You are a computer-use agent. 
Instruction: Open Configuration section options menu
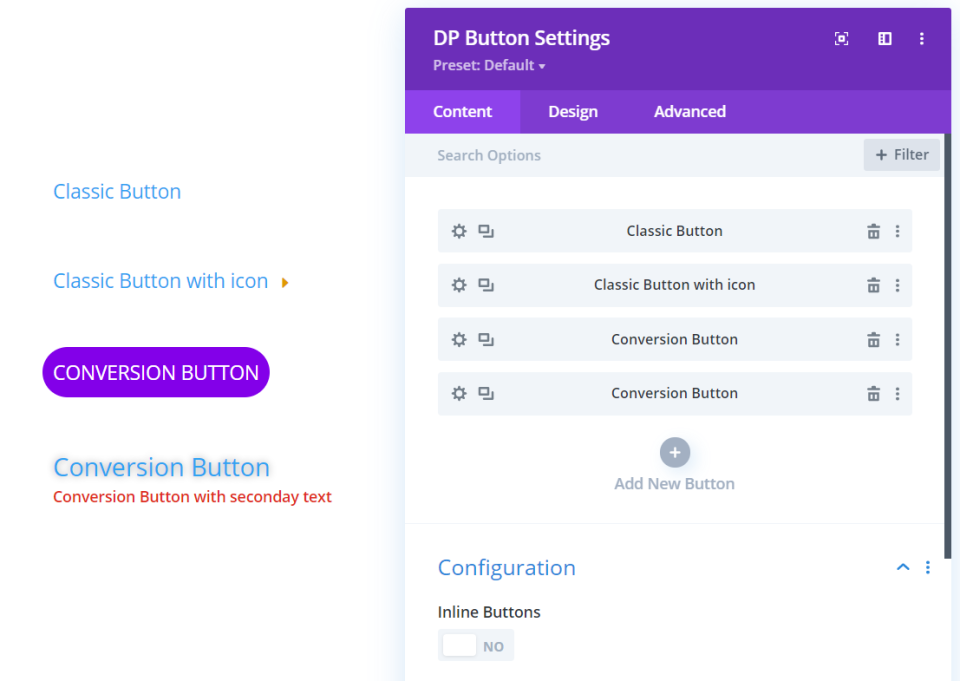928,568
